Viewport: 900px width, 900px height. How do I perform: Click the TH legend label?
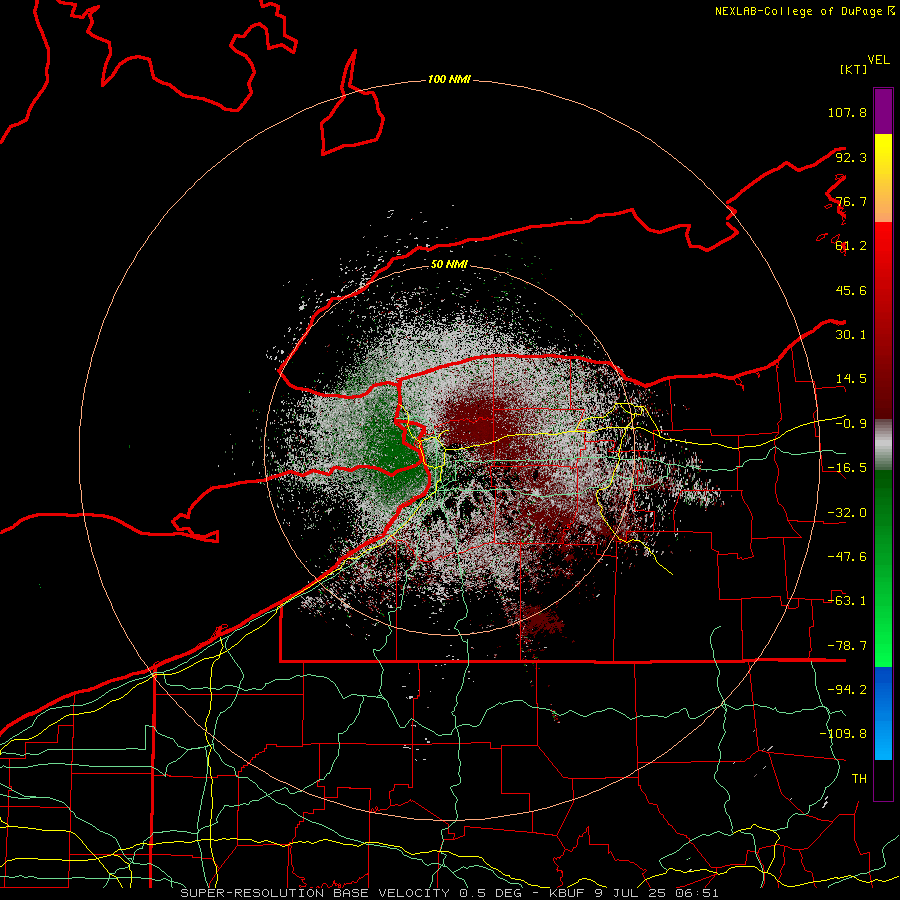tap(859, 779)
